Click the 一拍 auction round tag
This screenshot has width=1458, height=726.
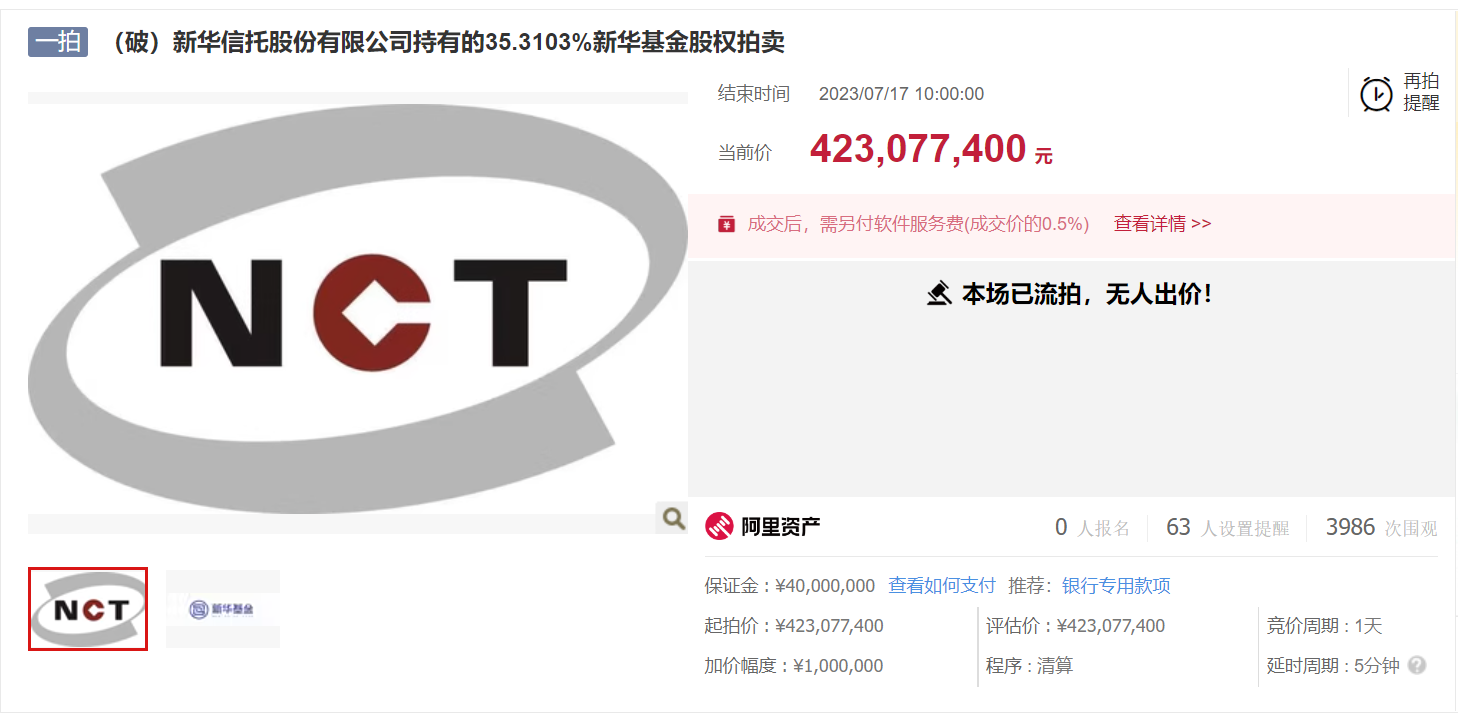[58, 42]
